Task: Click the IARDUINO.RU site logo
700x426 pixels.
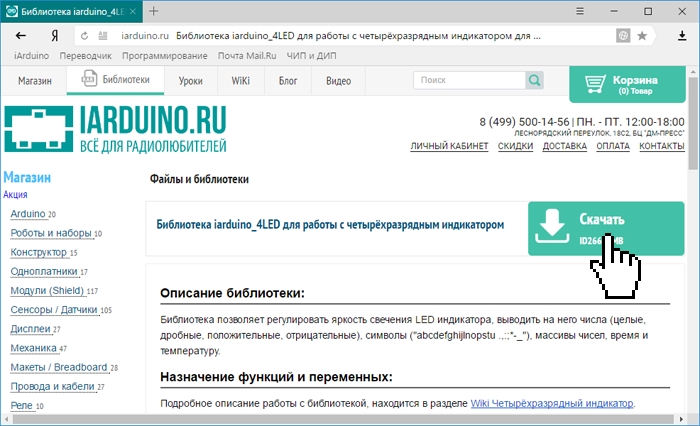Action: click(115, 129)
